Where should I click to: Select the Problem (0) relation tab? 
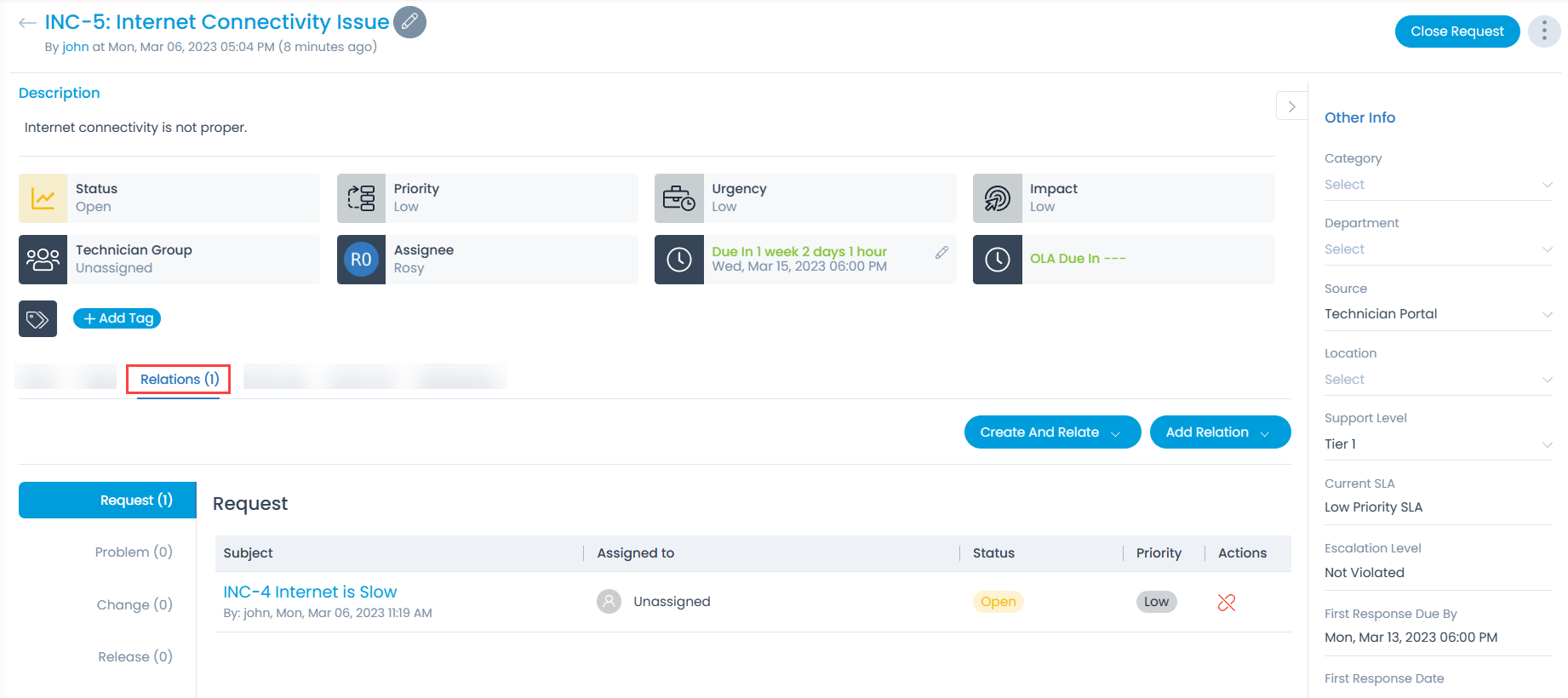(x=134, y=552)
